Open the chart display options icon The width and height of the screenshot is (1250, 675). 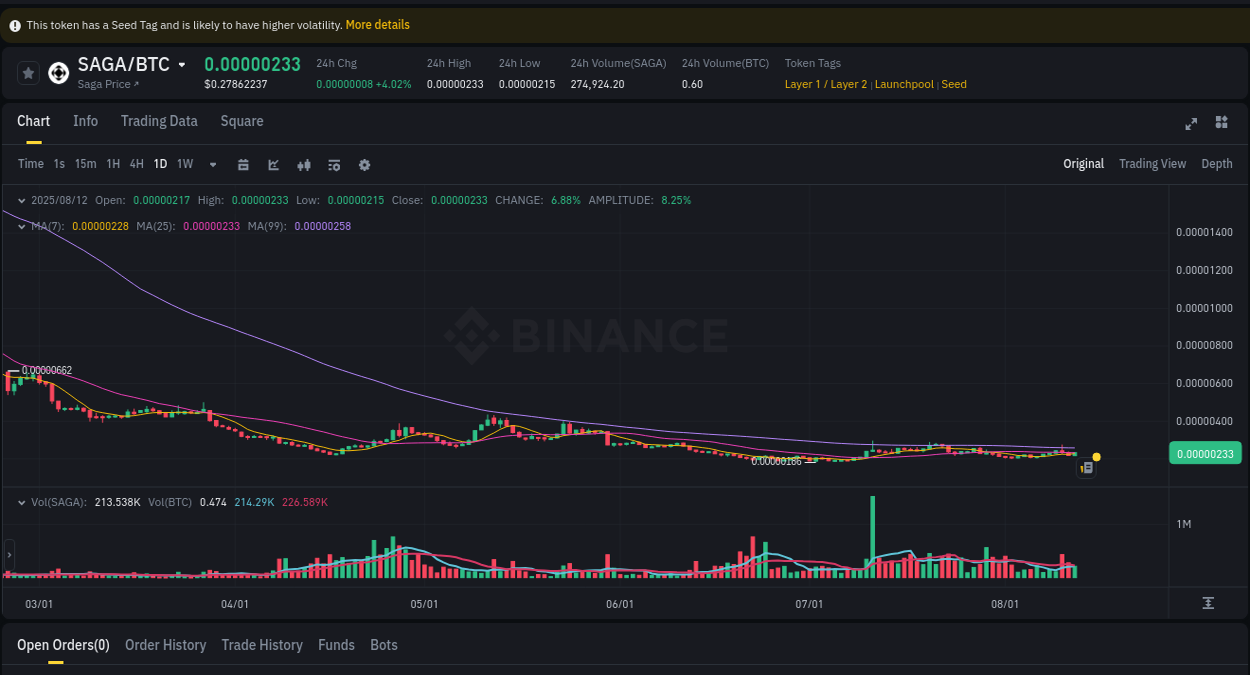point(334,165)
